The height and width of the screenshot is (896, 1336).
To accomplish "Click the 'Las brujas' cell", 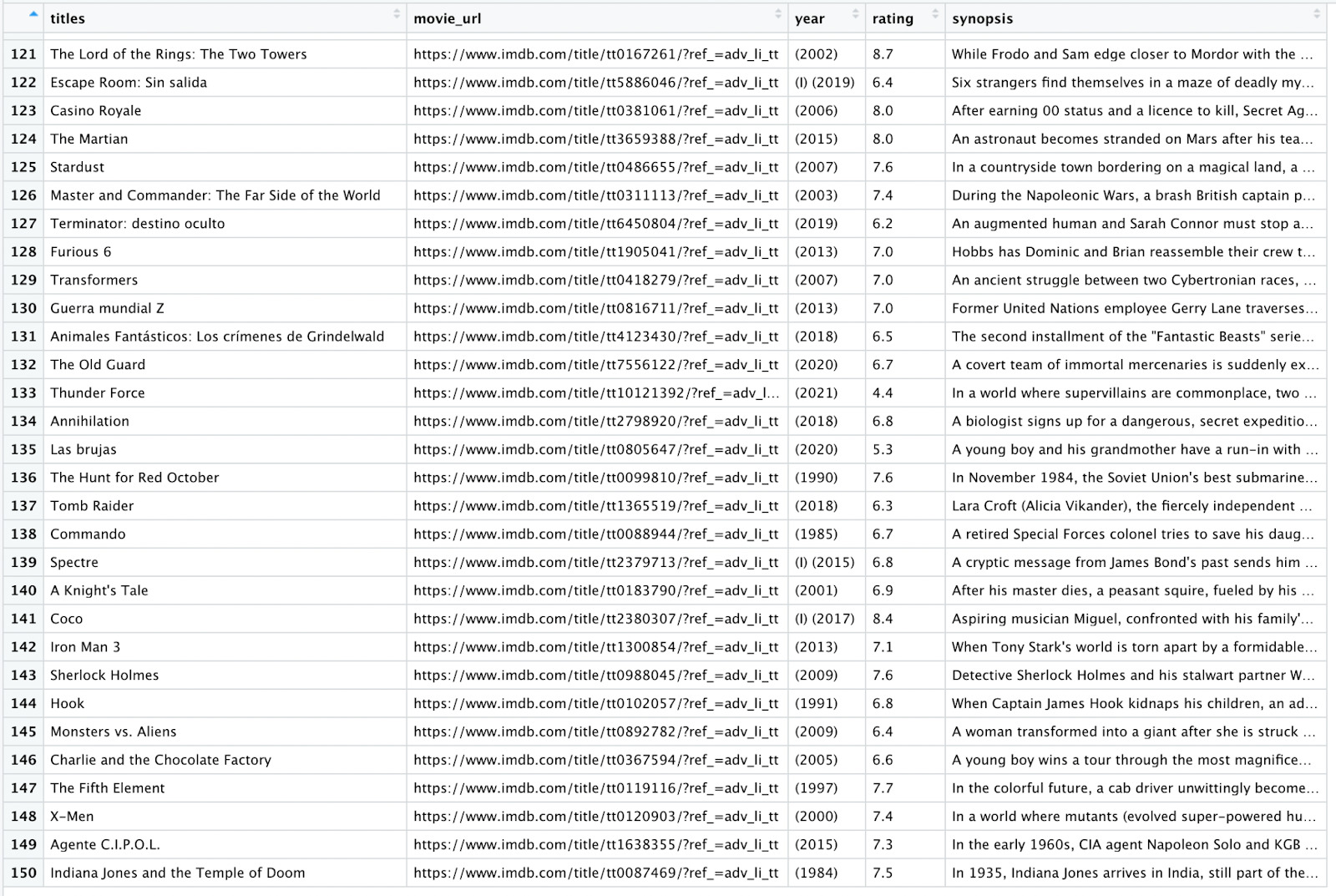I will tap(225, 449).
